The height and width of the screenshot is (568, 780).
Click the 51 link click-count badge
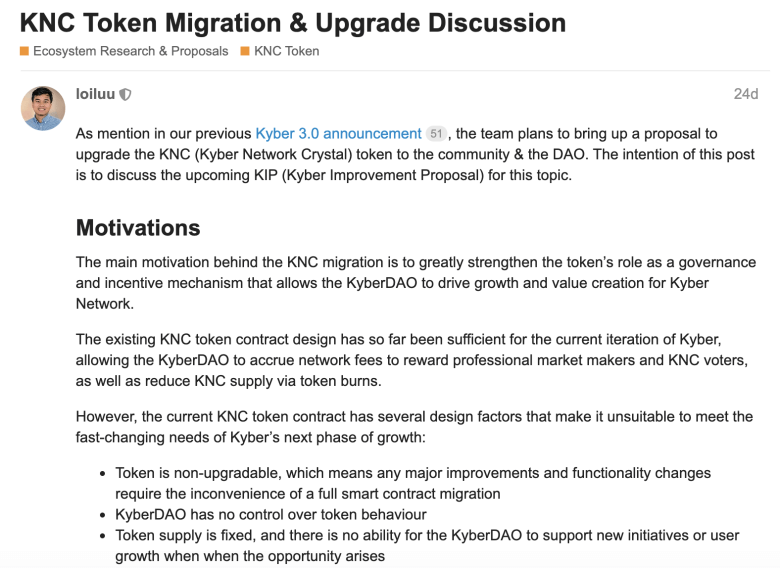coord(436,134)
